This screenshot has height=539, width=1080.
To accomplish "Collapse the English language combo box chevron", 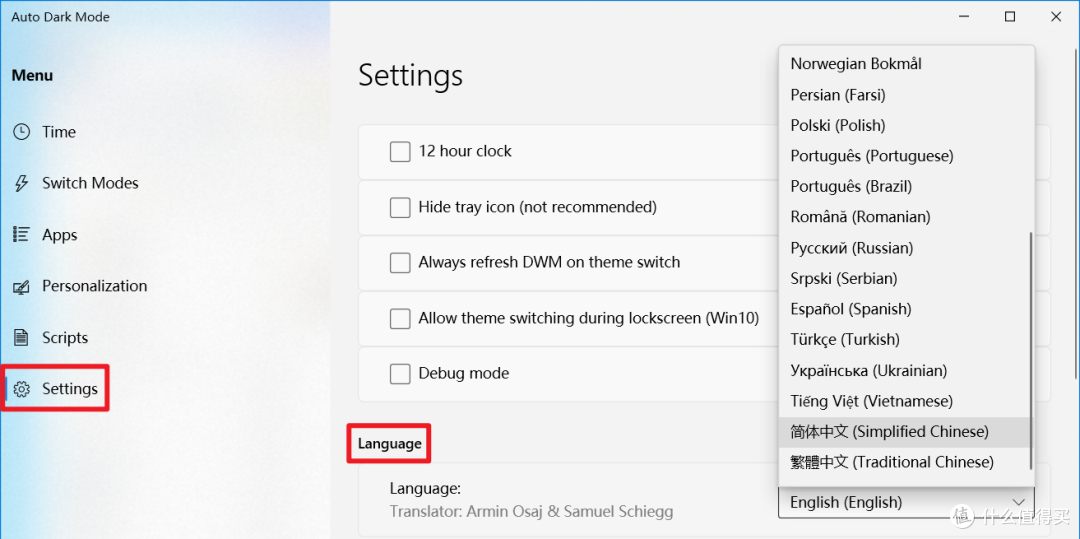I will [x=1019, y=503].
